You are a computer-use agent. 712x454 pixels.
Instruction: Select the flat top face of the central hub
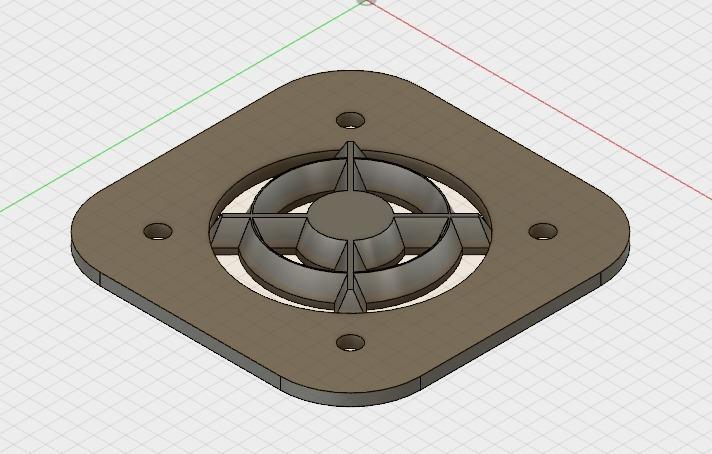(x=351, y=215)
